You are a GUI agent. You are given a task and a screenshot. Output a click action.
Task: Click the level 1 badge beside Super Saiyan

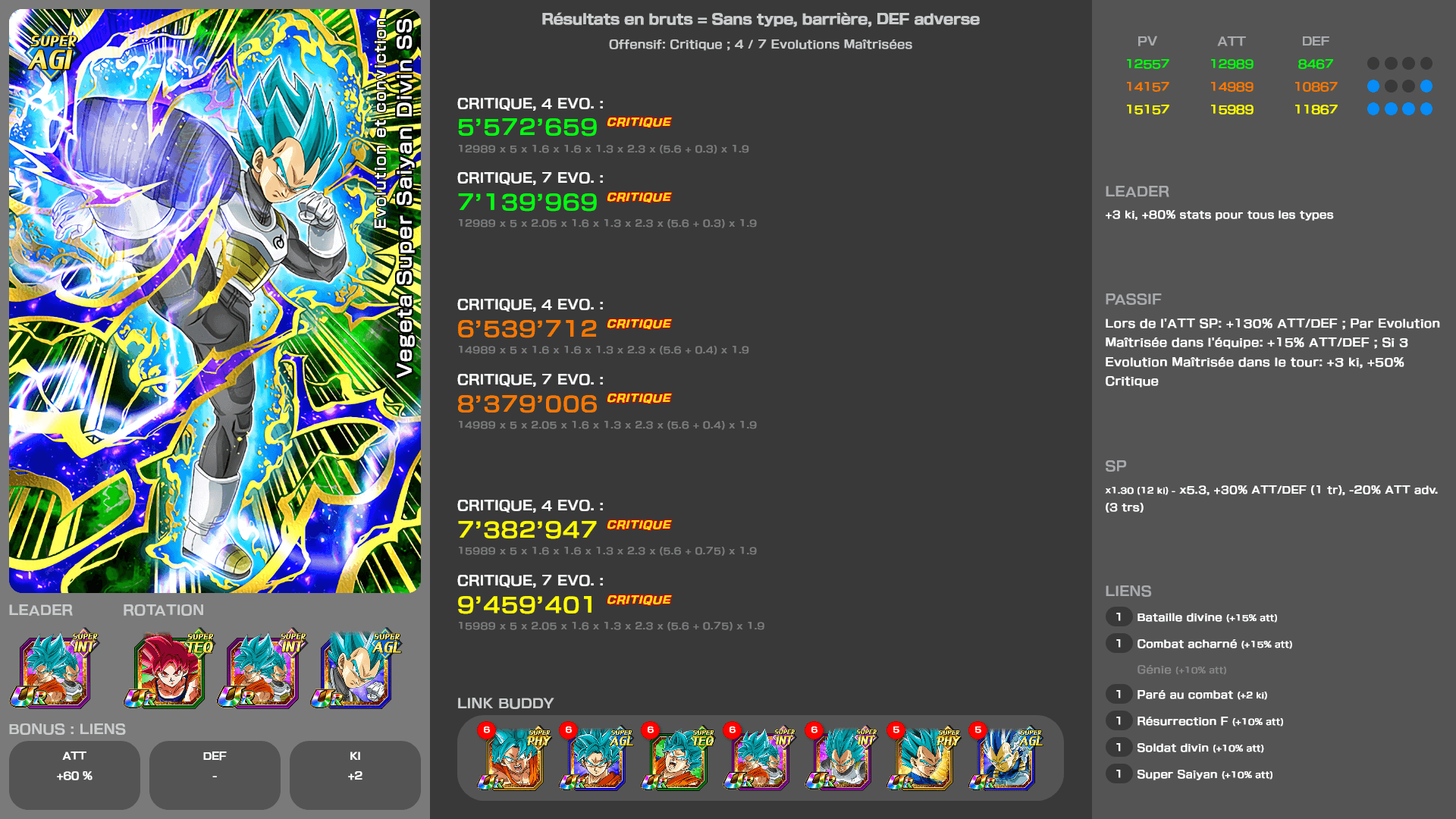1119,773
